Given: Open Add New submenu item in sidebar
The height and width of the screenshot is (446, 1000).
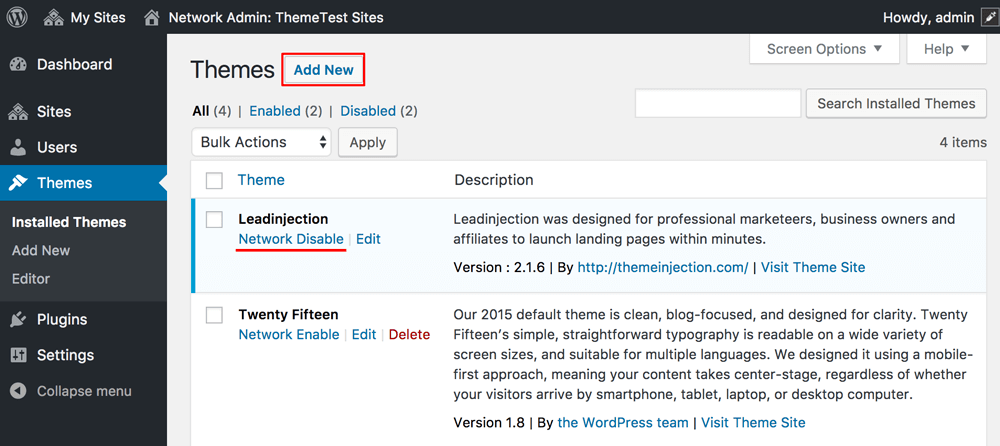Looking at the screenshot, I should tap(41, 251).
